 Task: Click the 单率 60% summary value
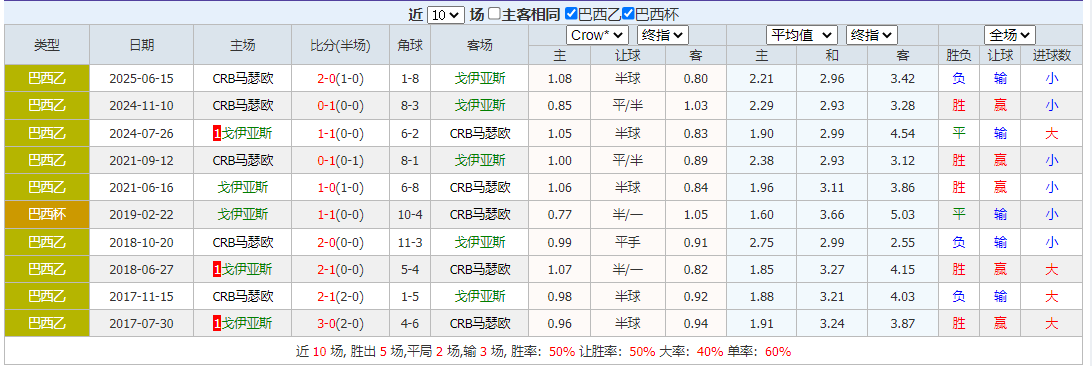778,352
